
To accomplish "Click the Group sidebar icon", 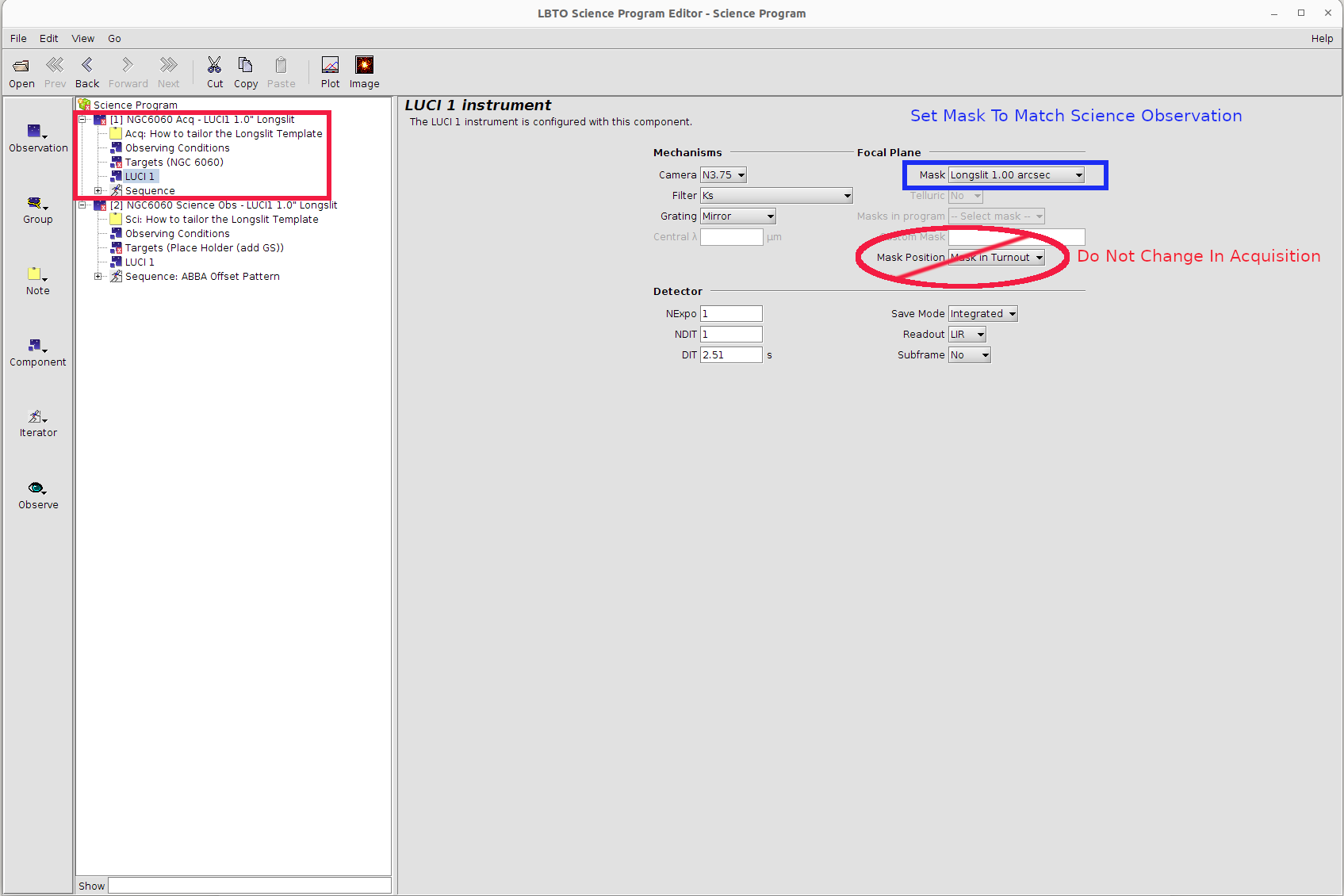I will pyautogui.click(x=37, y=204).
